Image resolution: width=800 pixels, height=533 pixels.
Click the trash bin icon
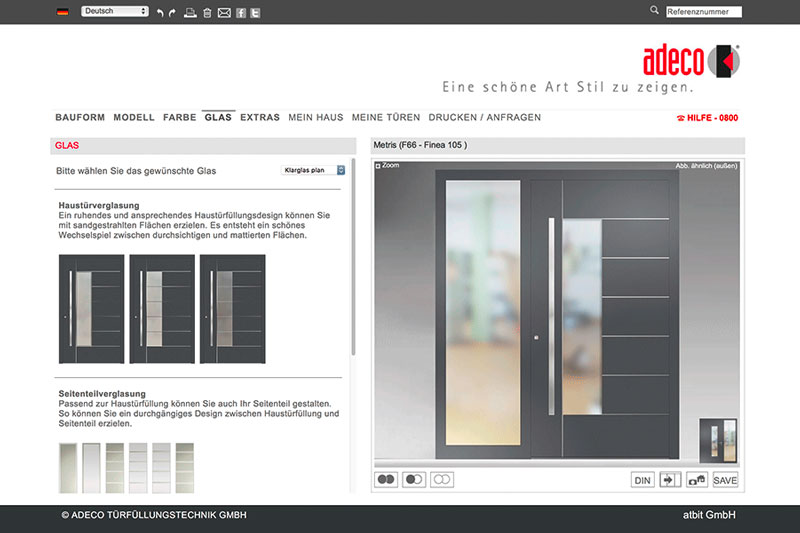point(207,13)
